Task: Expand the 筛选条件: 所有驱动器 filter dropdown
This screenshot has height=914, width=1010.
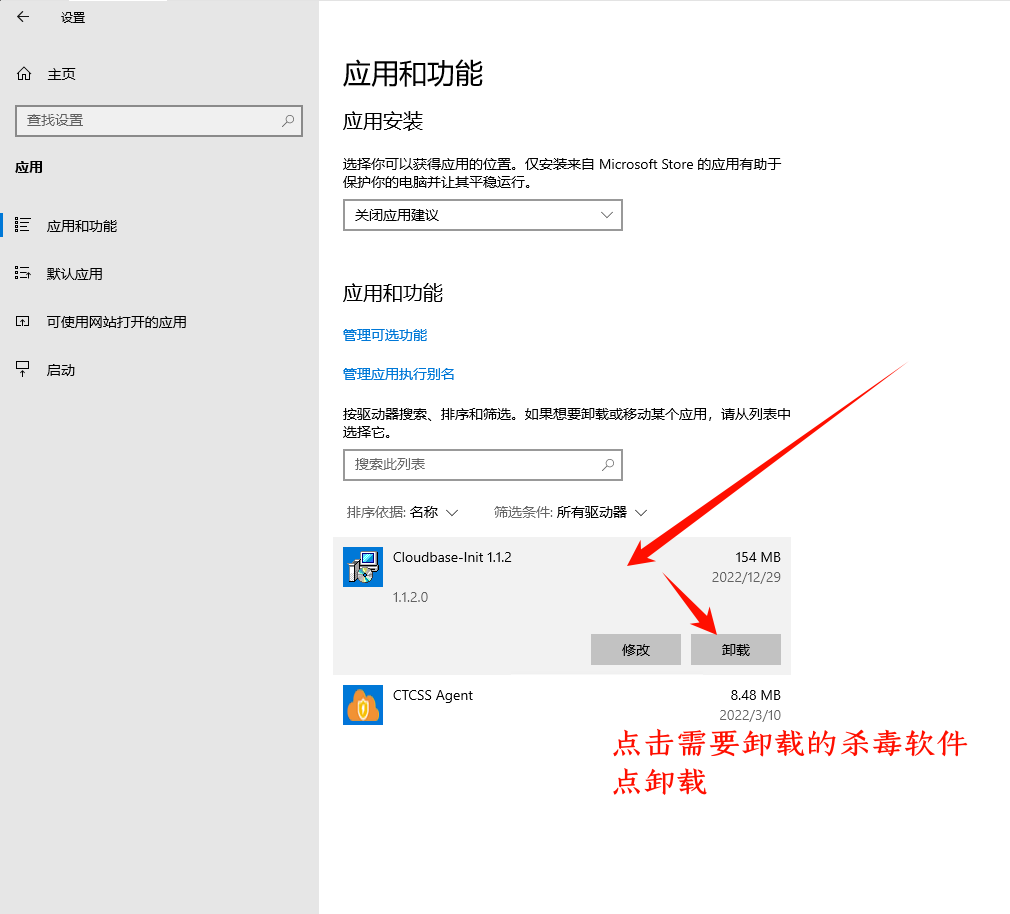Action: click(x=570, y=512)
